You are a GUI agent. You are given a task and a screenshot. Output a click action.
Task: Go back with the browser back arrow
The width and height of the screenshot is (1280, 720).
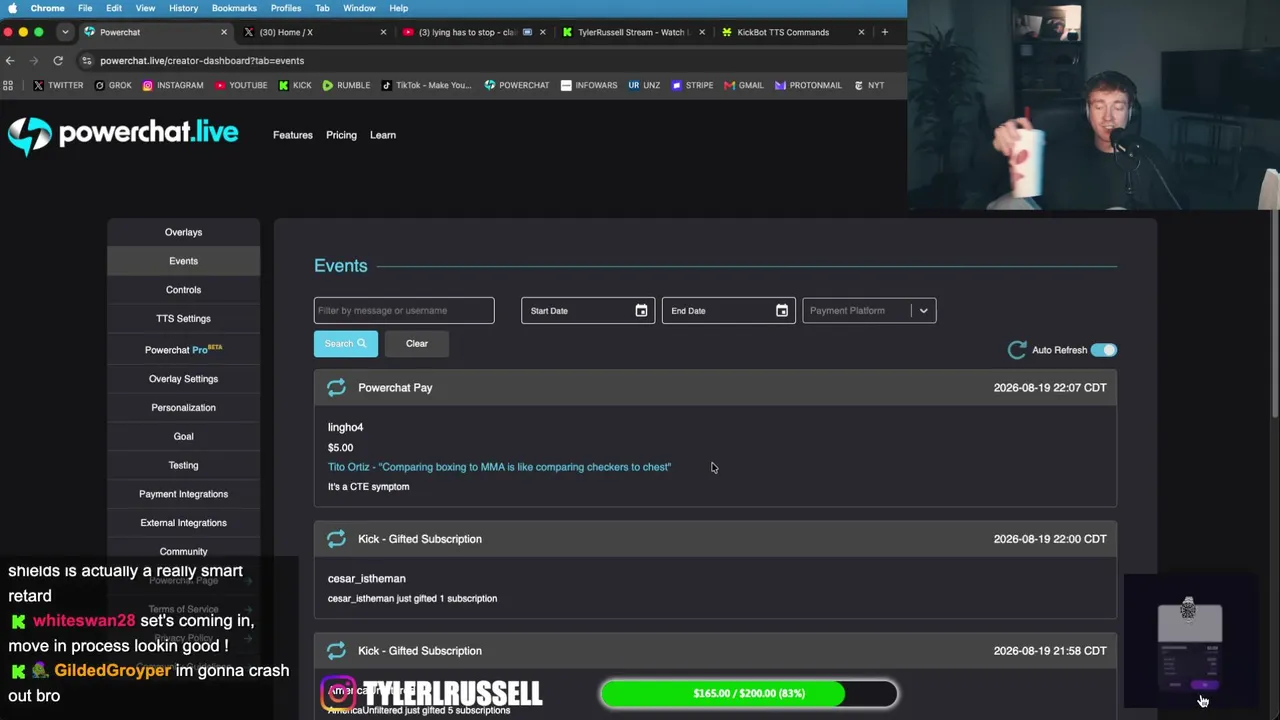(10, 61)
